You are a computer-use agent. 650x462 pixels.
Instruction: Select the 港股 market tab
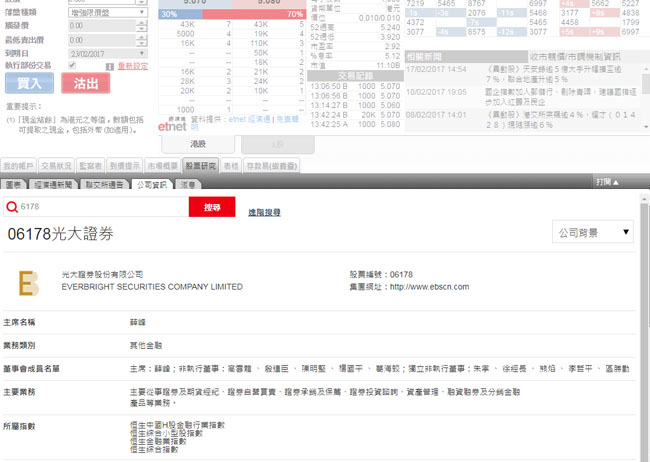click(x=198, y=144)
